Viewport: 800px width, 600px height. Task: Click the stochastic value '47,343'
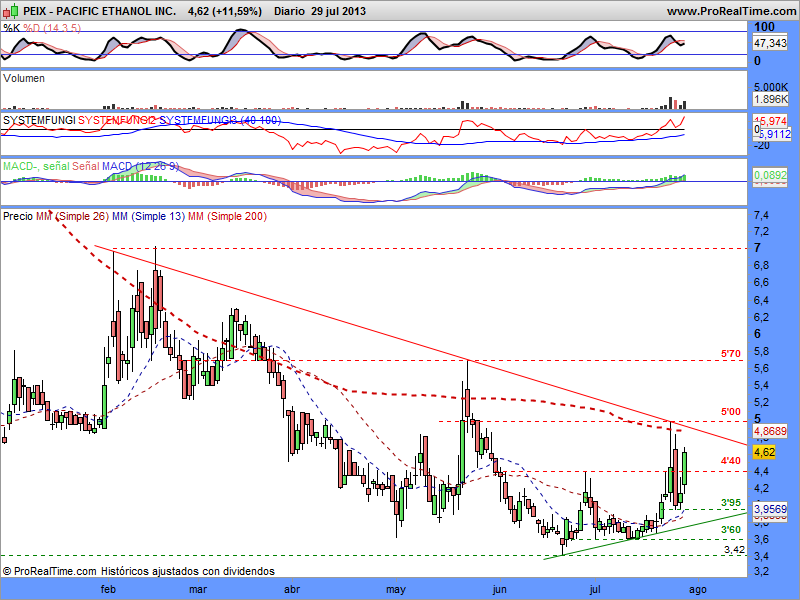[x=770, y=43]
